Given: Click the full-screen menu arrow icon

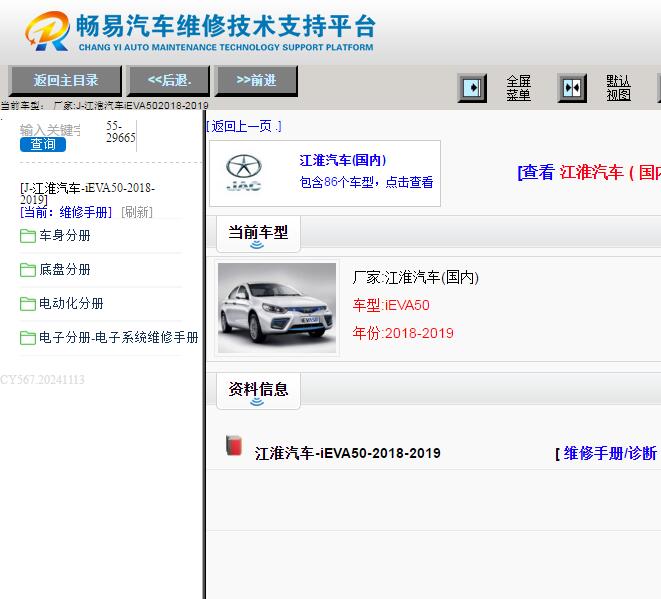Looking at the screenshot, I should pos(472,88).
